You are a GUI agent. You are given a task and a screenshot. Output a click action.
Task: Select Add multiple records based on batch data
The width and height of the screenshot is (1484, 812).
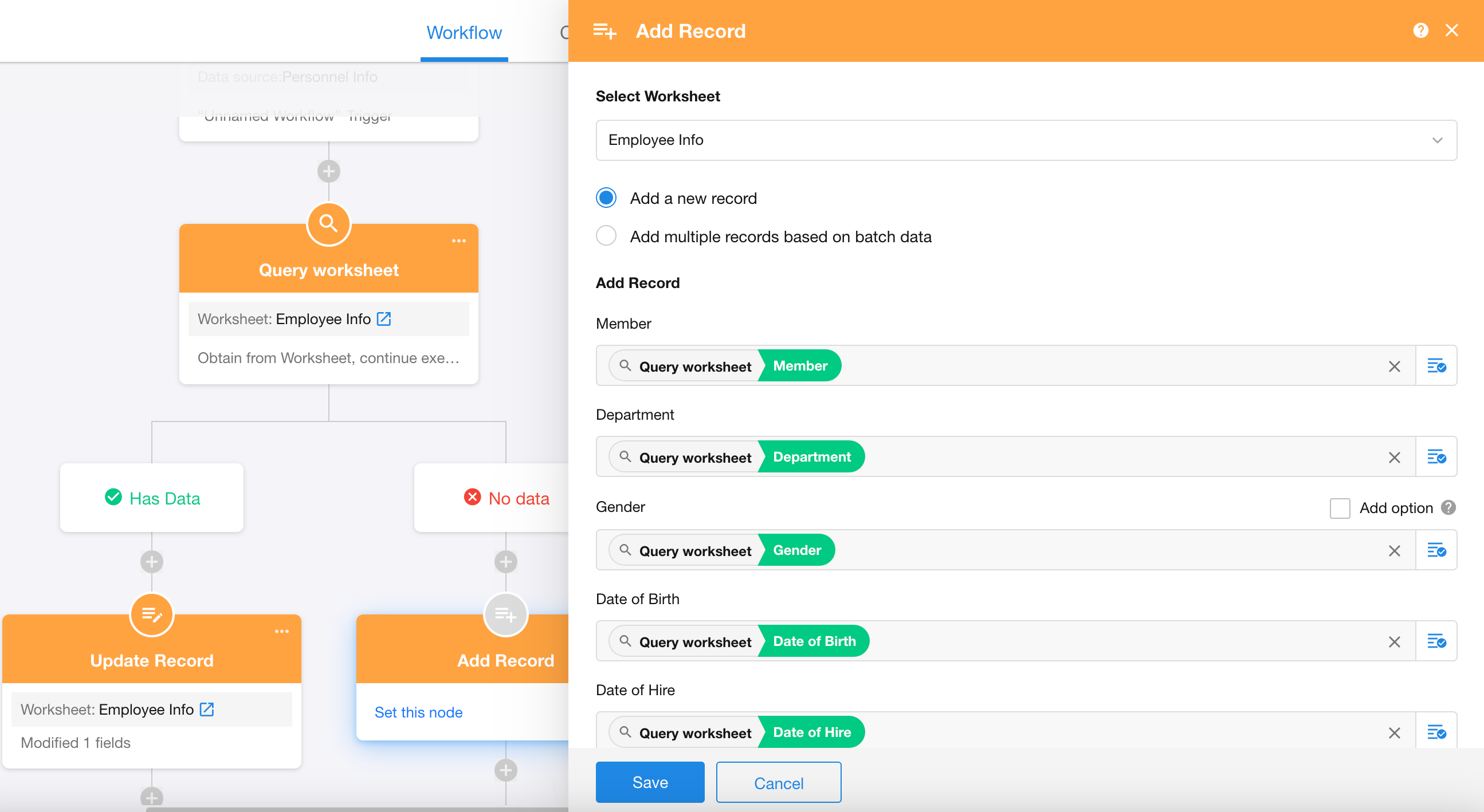coord(606,236)
